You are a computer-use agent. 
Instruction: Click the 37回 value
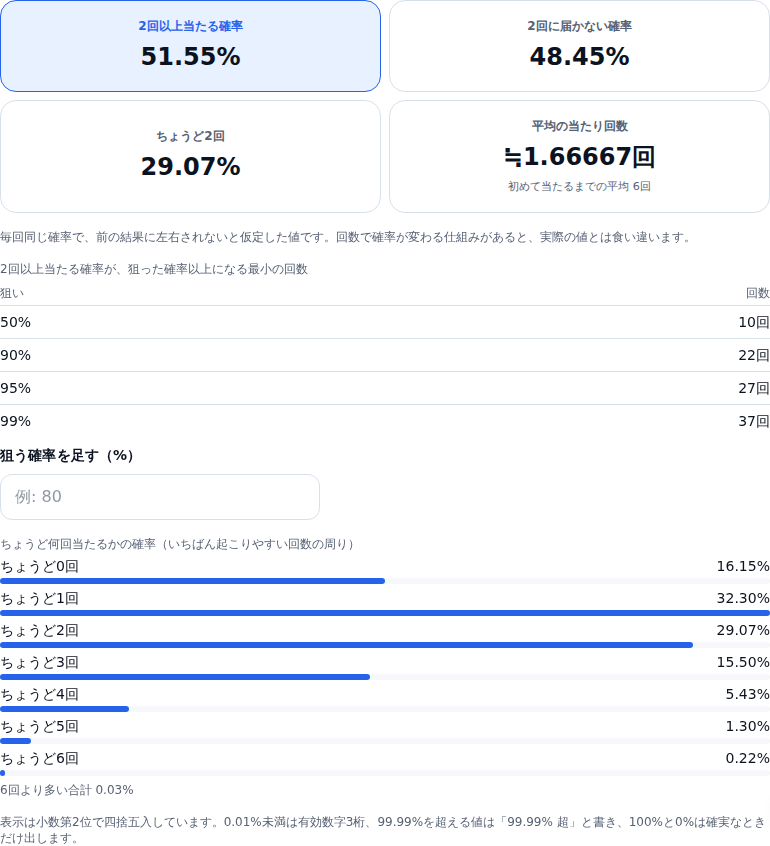pyautogui.click(x=754, y=421)
